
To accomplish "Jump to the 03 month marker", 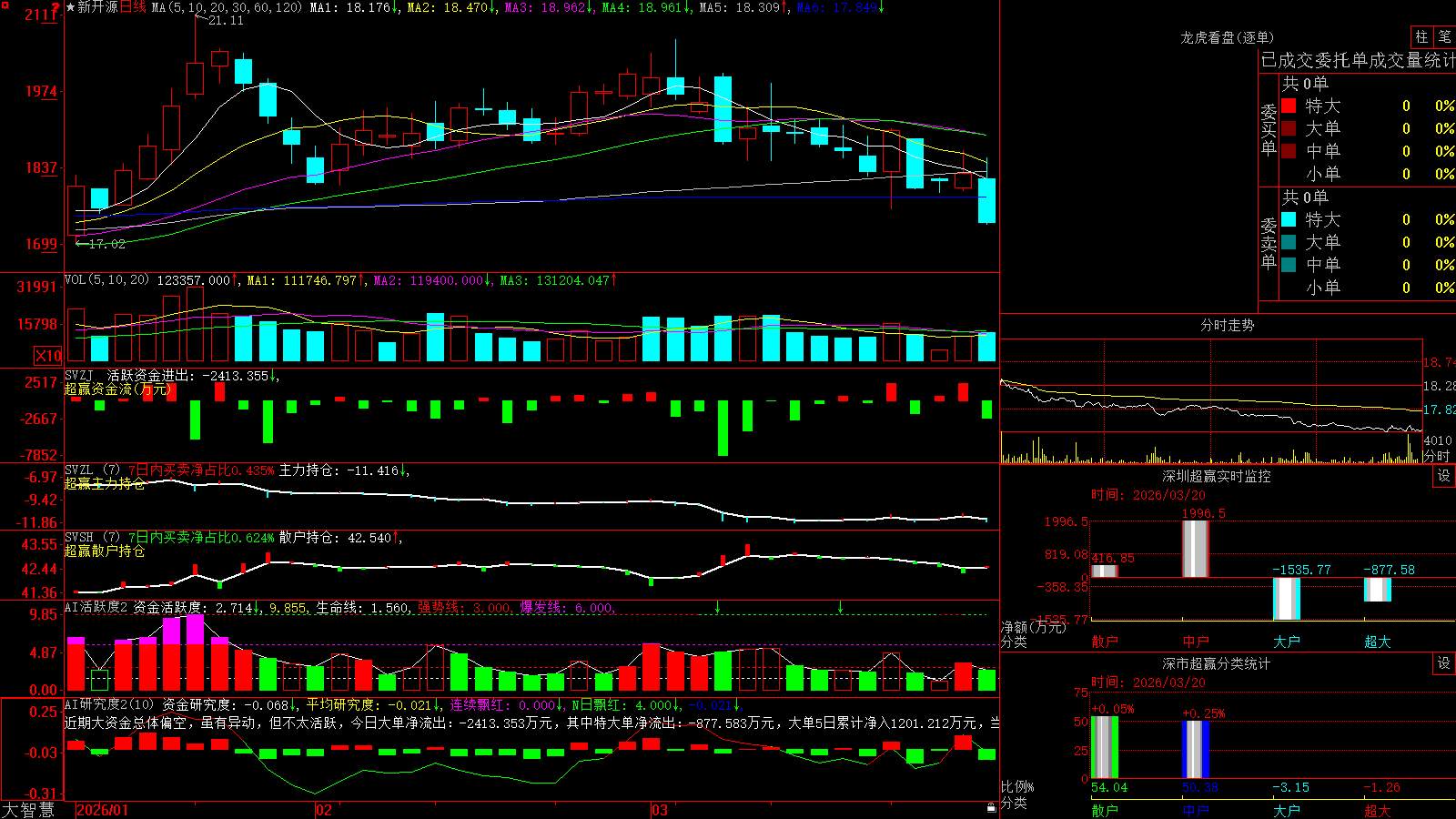I will (660, 810).
